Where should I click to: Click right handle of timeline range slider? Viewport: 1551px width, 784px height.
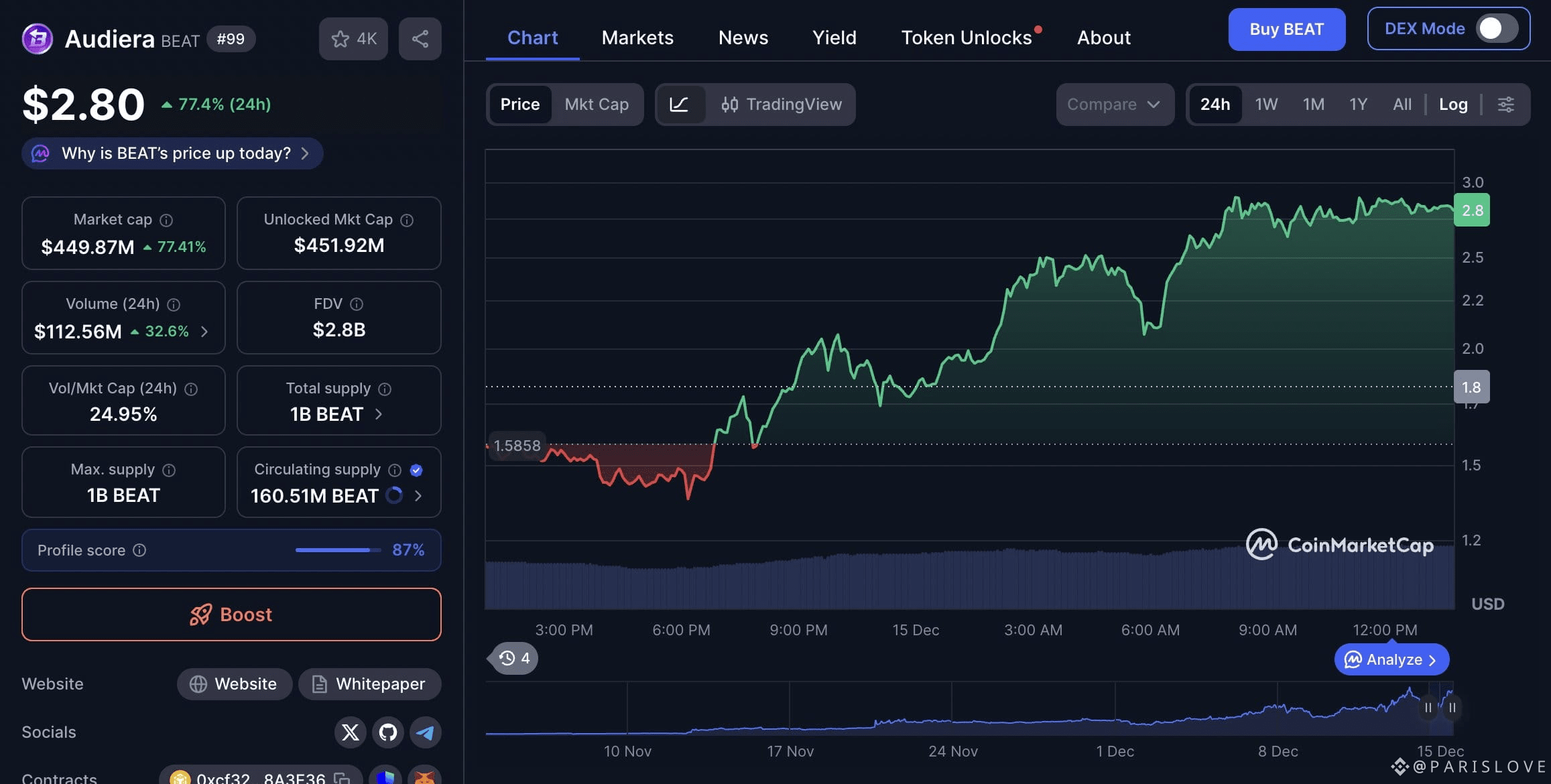click(1452, 708)
